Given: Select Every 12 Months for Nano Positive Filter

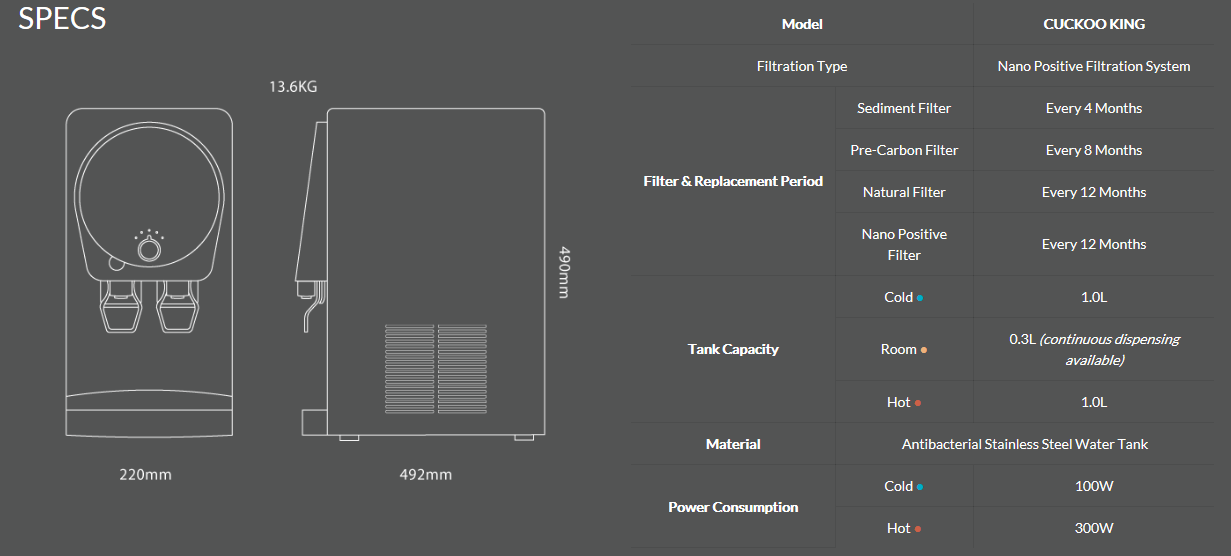Looking at the screenshot, I should point(1094,244).
